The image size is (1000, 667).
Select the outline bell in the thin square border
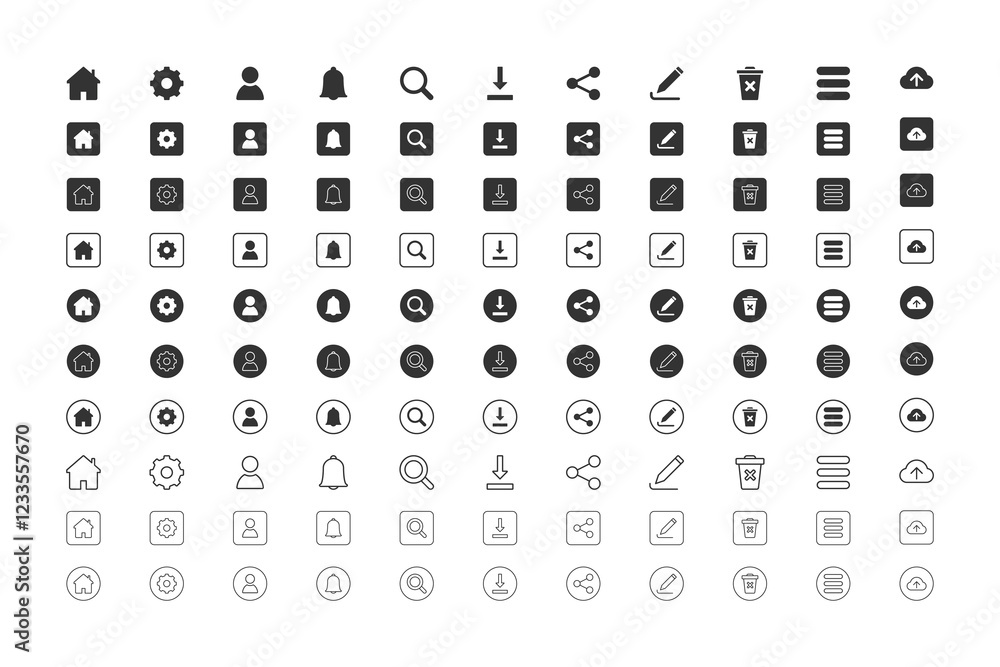[333, 528]
